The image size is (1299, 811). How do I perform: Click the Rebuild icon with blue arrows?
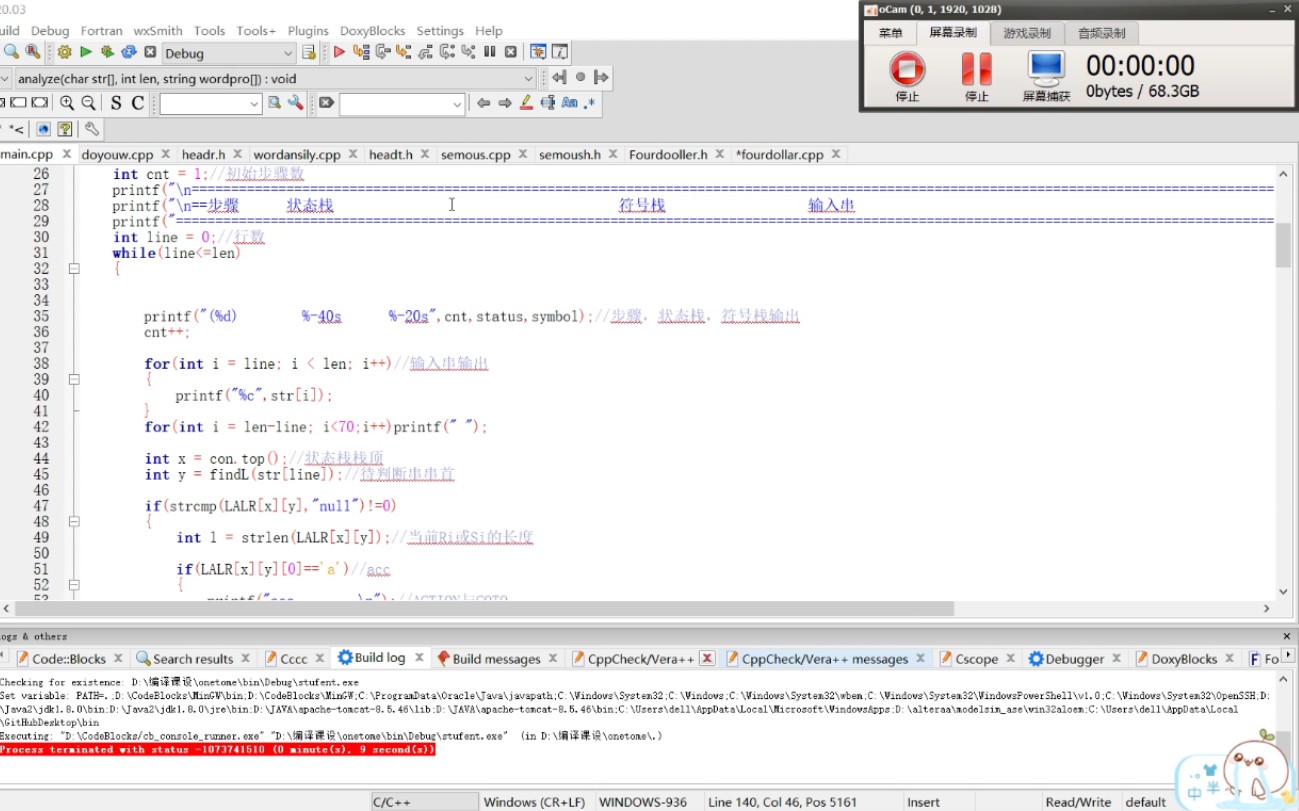129,52
